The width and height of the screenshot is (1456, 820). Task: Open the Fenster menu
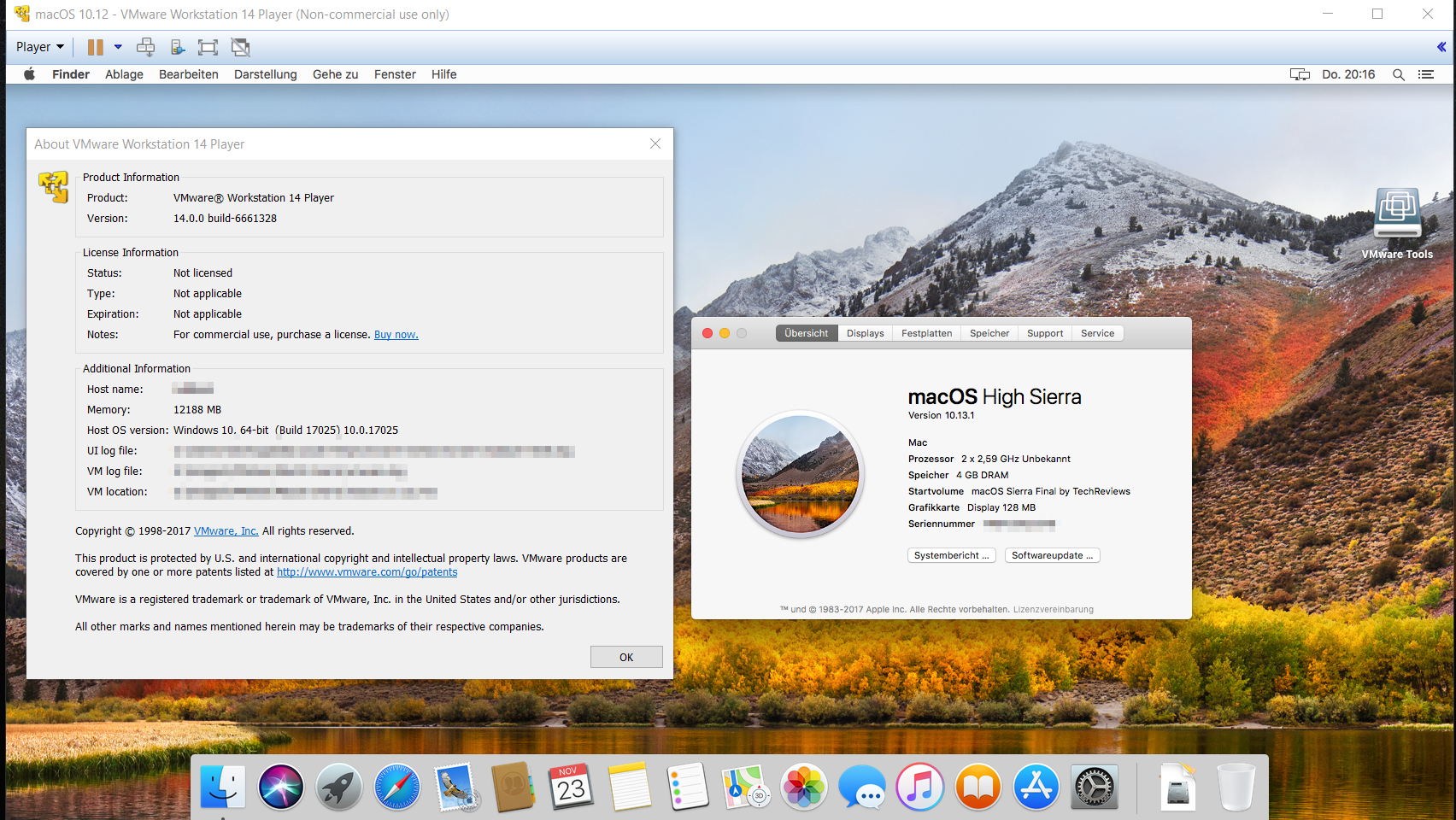395,74
